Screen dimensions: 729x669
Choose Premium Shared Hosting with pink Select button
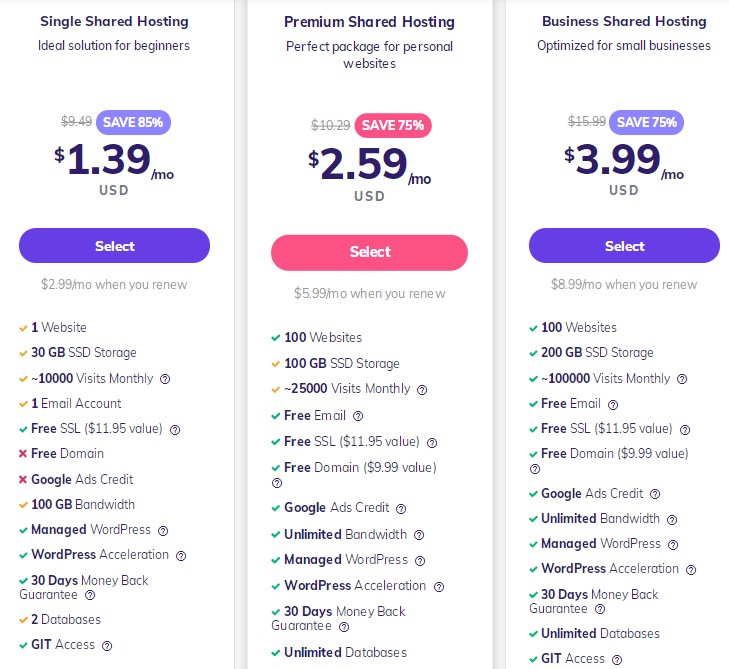point(369,252)
